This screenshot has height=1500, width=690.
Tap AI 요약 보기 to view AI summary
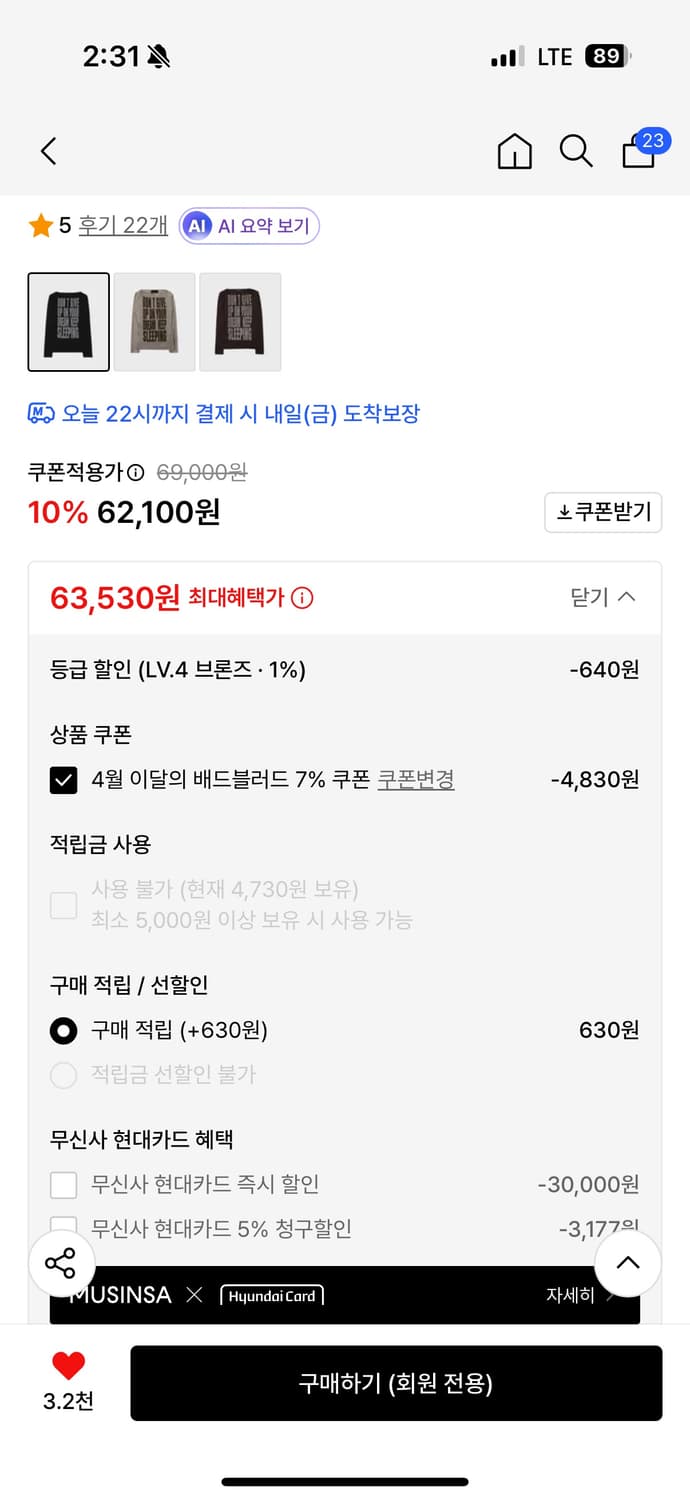coord(248,225)
